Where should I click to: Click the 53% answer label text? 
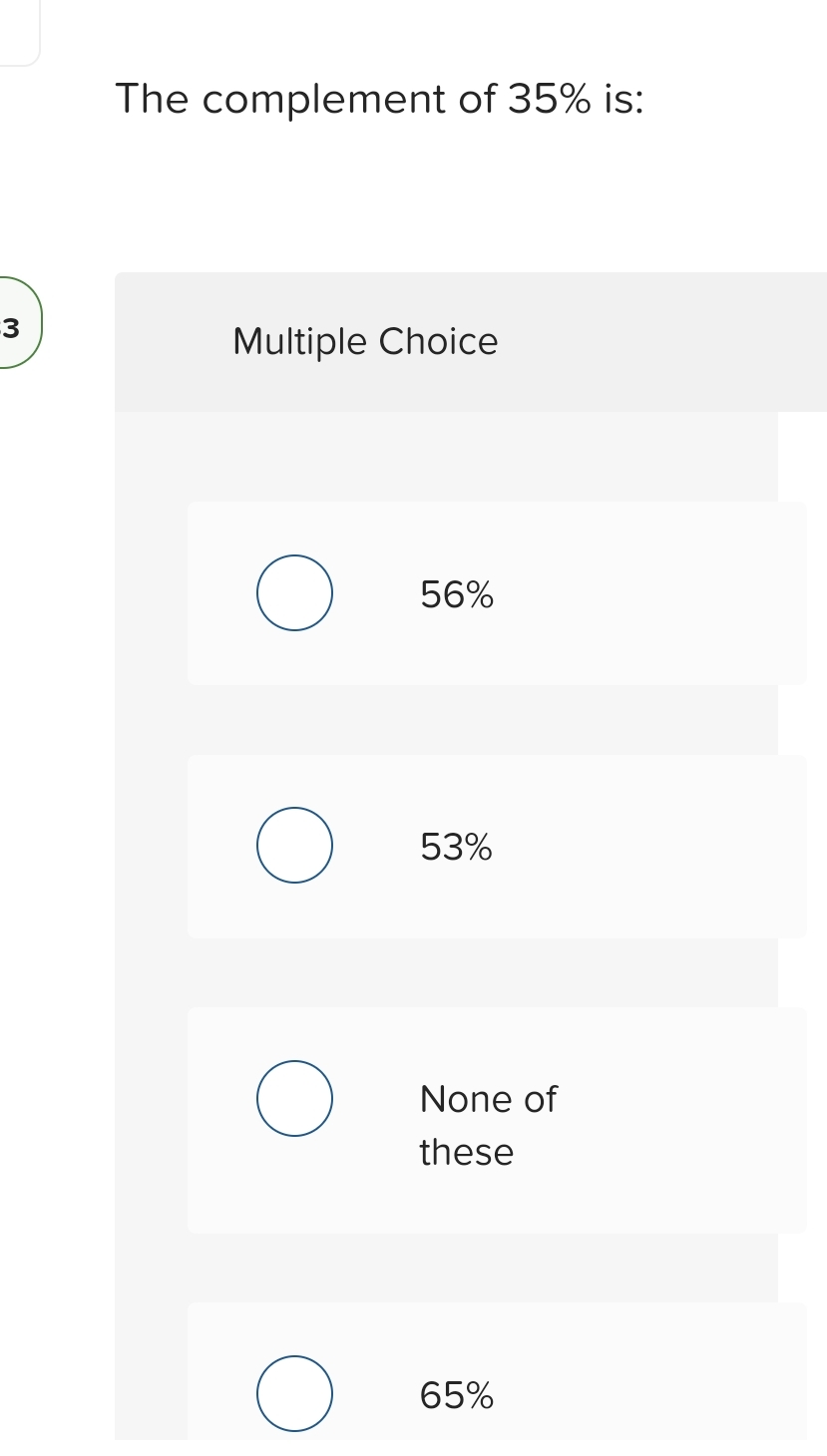(x=455, y=848)
